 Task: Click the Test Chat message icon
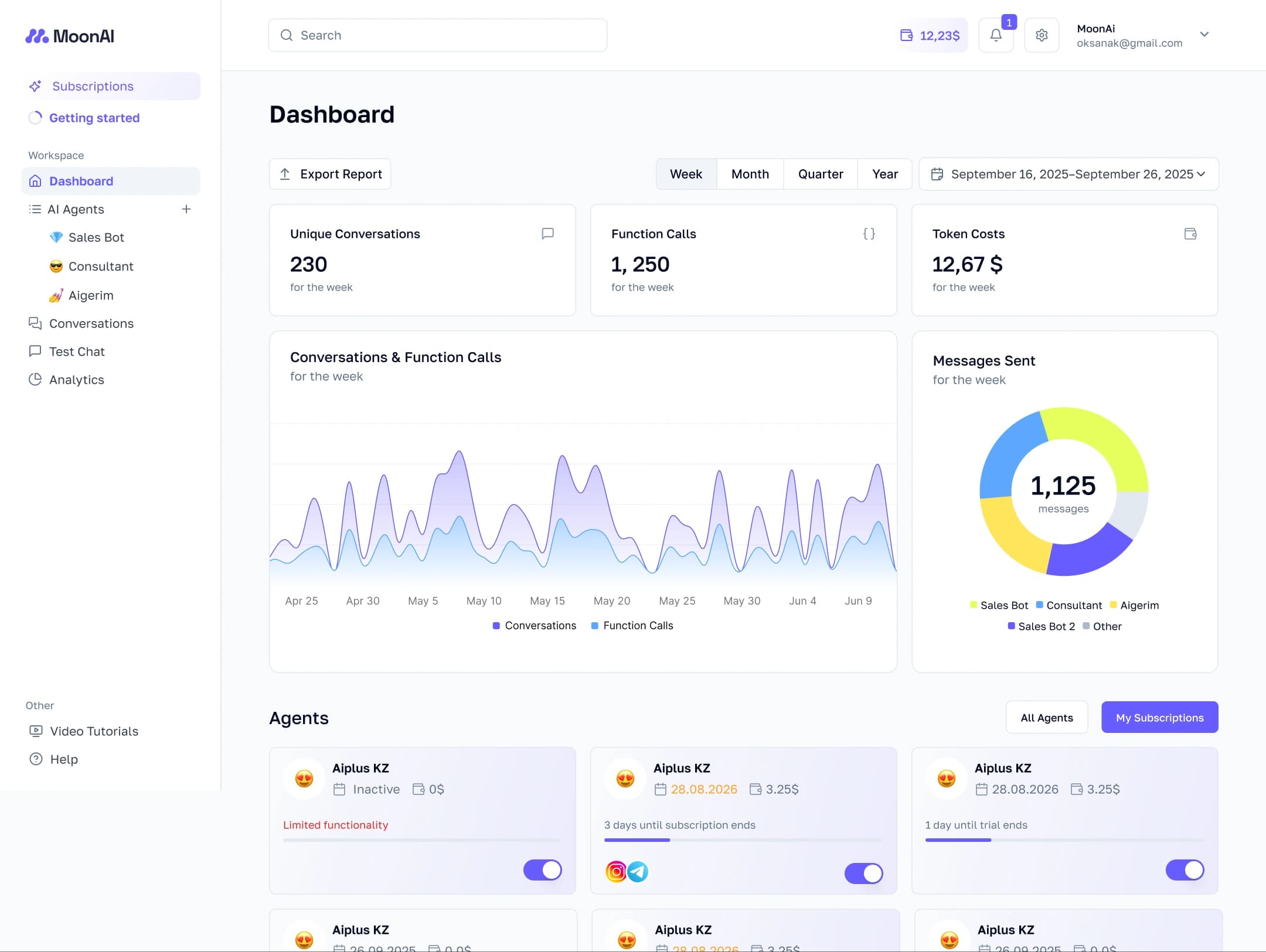(35, 352)
